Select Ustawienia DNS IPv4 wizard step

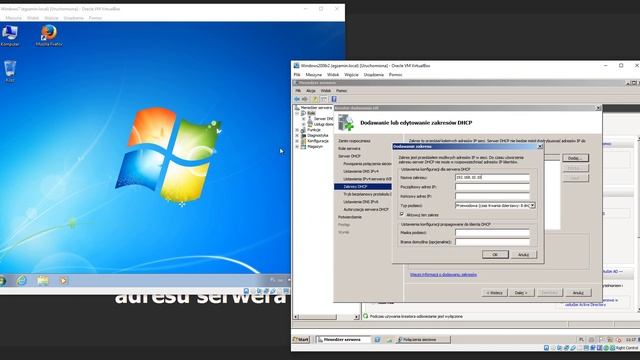click(x=360, y=171)
